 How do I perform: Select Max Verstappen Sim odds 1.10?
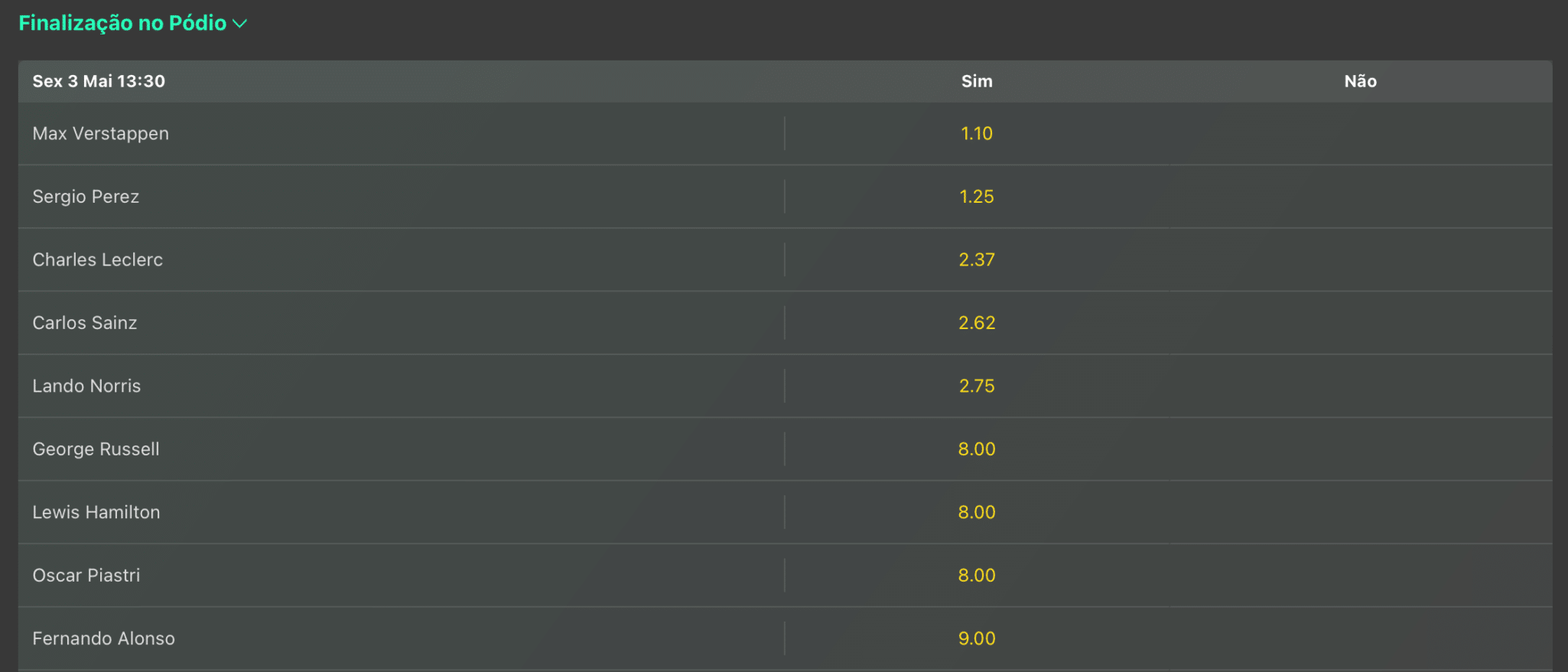point(977,133)
